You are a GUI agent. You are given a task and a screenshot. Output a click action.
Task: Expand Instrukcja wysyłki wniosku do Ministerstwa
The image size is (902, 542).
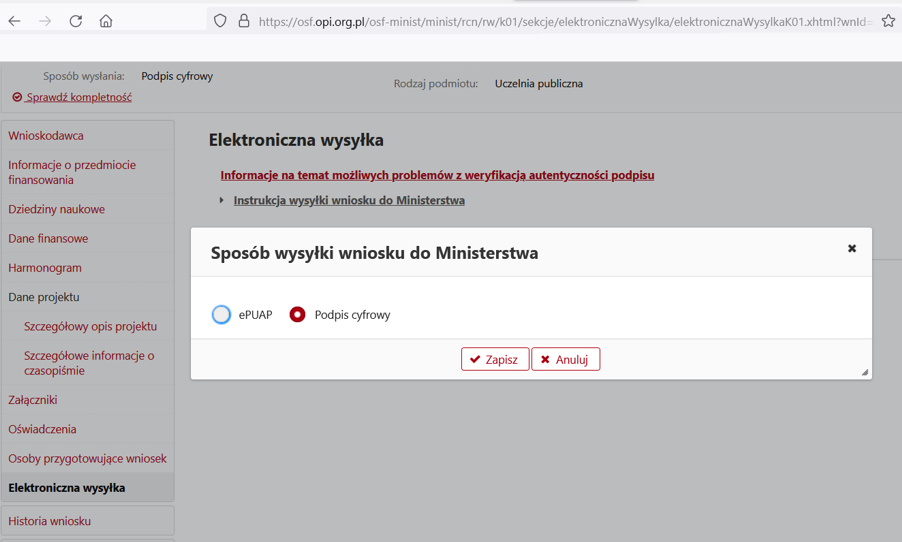point(348,201)
